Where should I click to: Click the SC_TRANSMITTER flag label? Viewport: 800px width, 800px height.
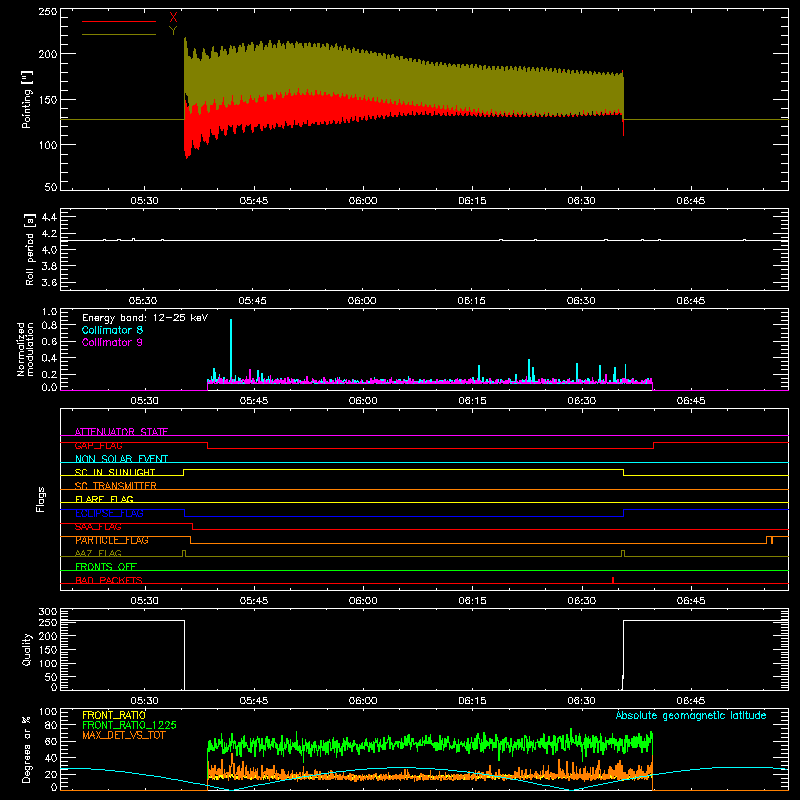[x=116, y=486]
